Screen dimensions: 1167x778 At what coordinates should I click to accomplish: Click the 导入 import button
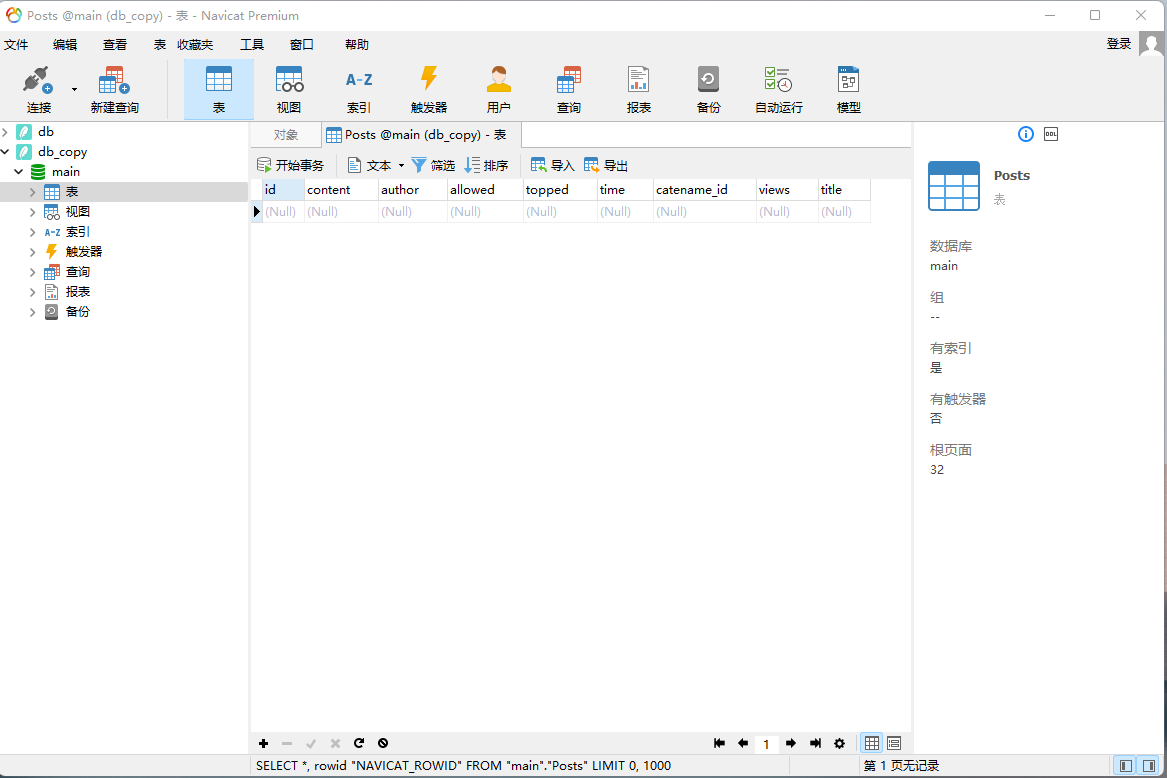[552, 166]
